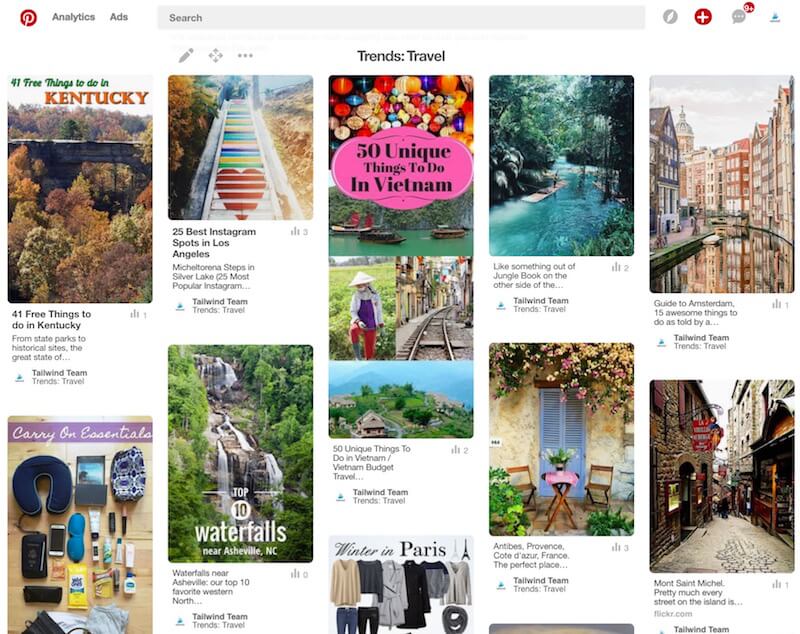
Task: Click Tailwind Team under Kentucky pin
Action: click(59, 373)
